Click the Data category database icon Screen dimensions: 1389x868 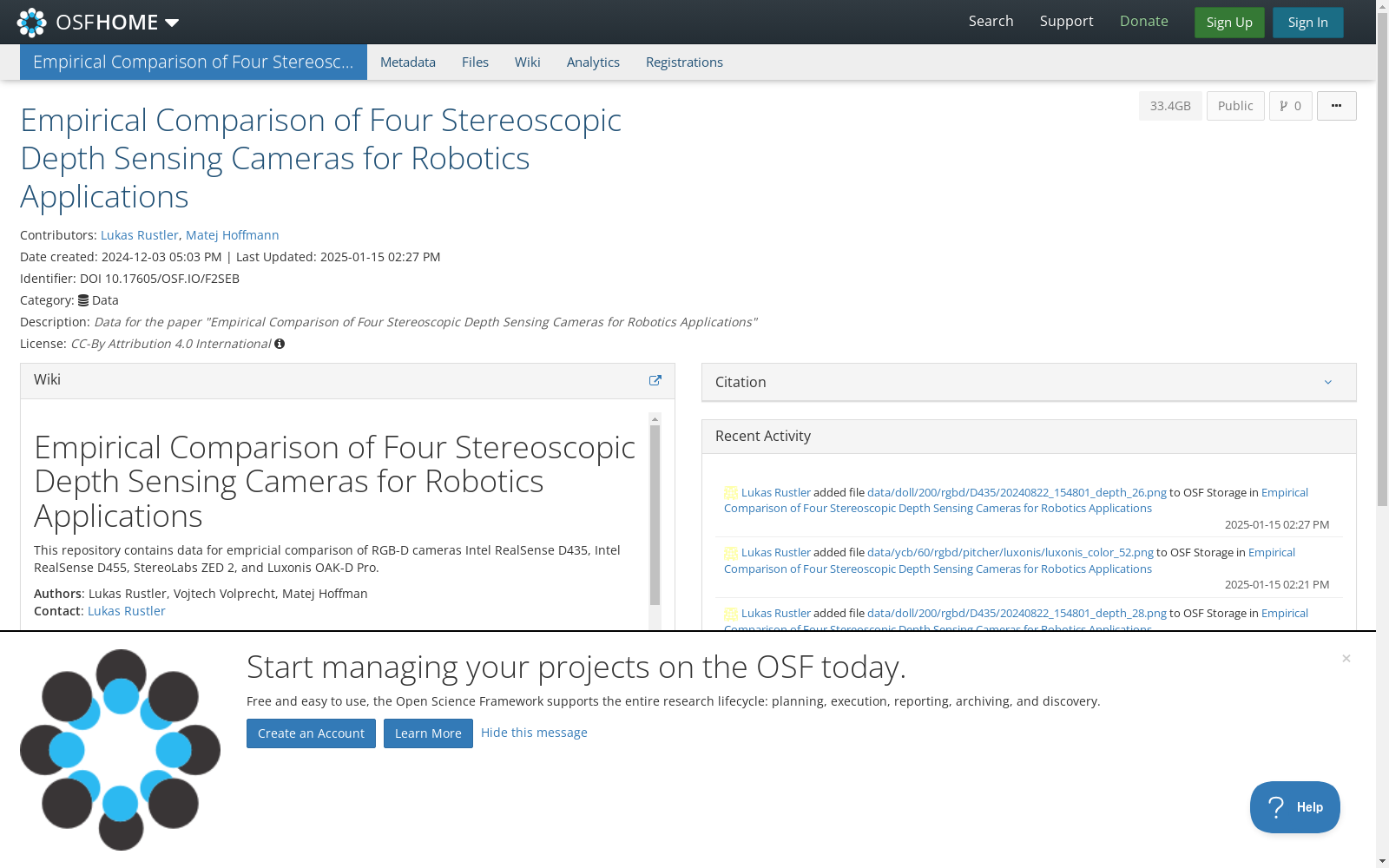point(83,300)
